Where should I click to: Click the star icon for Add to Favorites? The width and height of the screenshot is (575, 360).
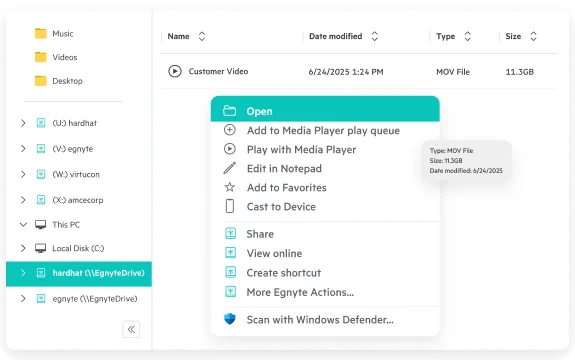(x=230, y=187)
